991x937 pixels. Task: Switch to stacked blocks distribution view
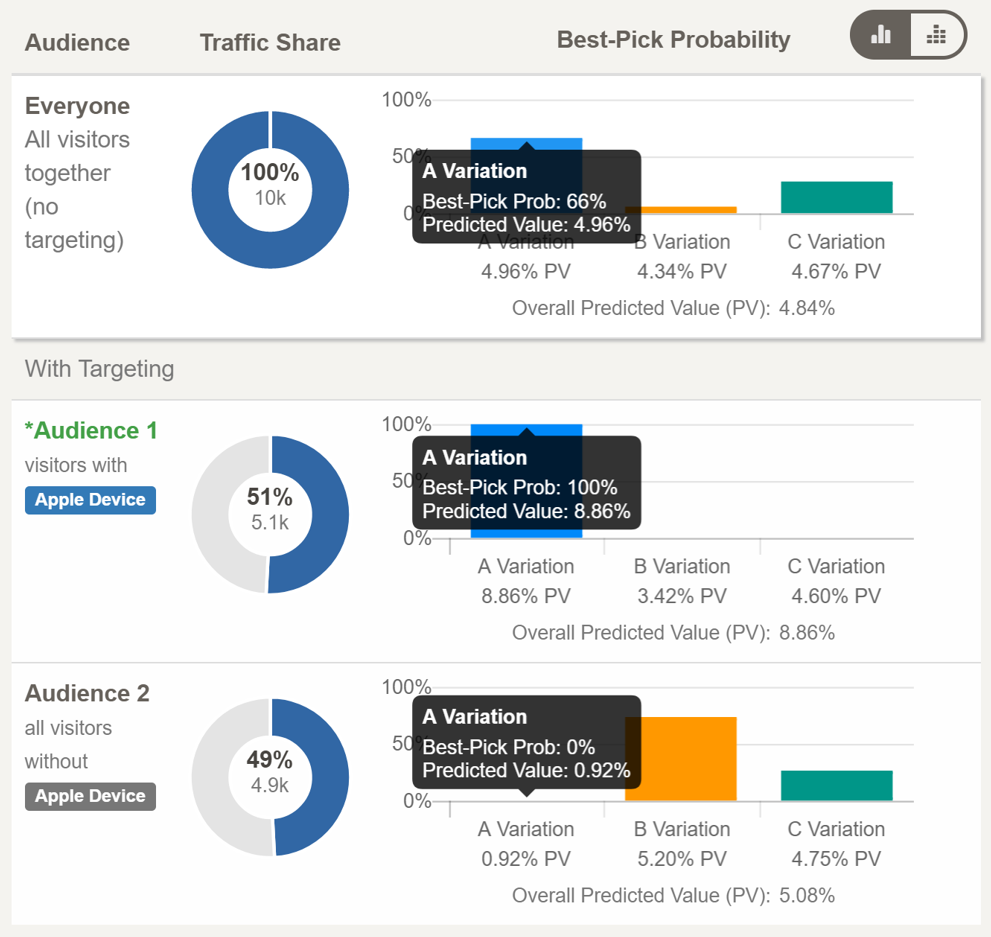coord(937,36)
